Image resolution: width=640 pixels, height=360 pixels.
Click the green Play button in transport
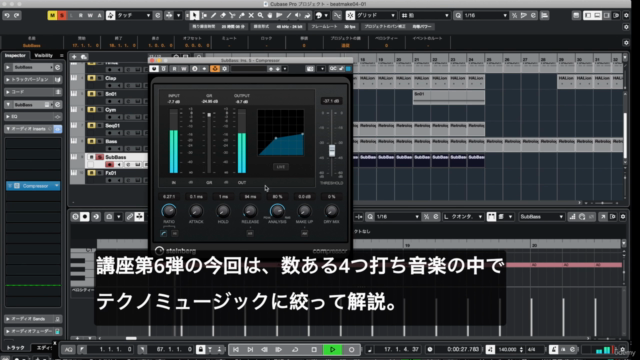(x=332, y=349)
